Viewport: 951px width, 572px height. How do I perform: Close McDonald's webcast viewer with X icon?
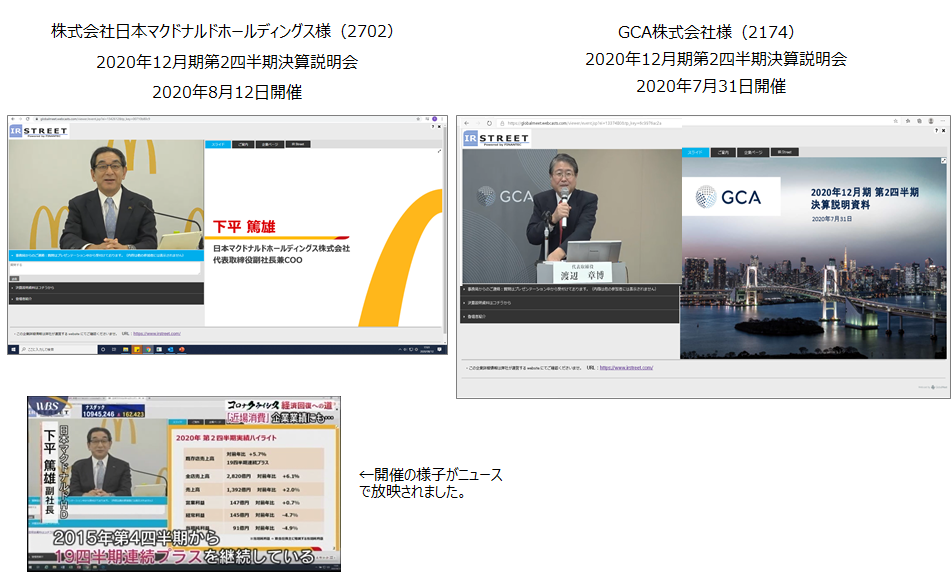[x=439, y=126]
